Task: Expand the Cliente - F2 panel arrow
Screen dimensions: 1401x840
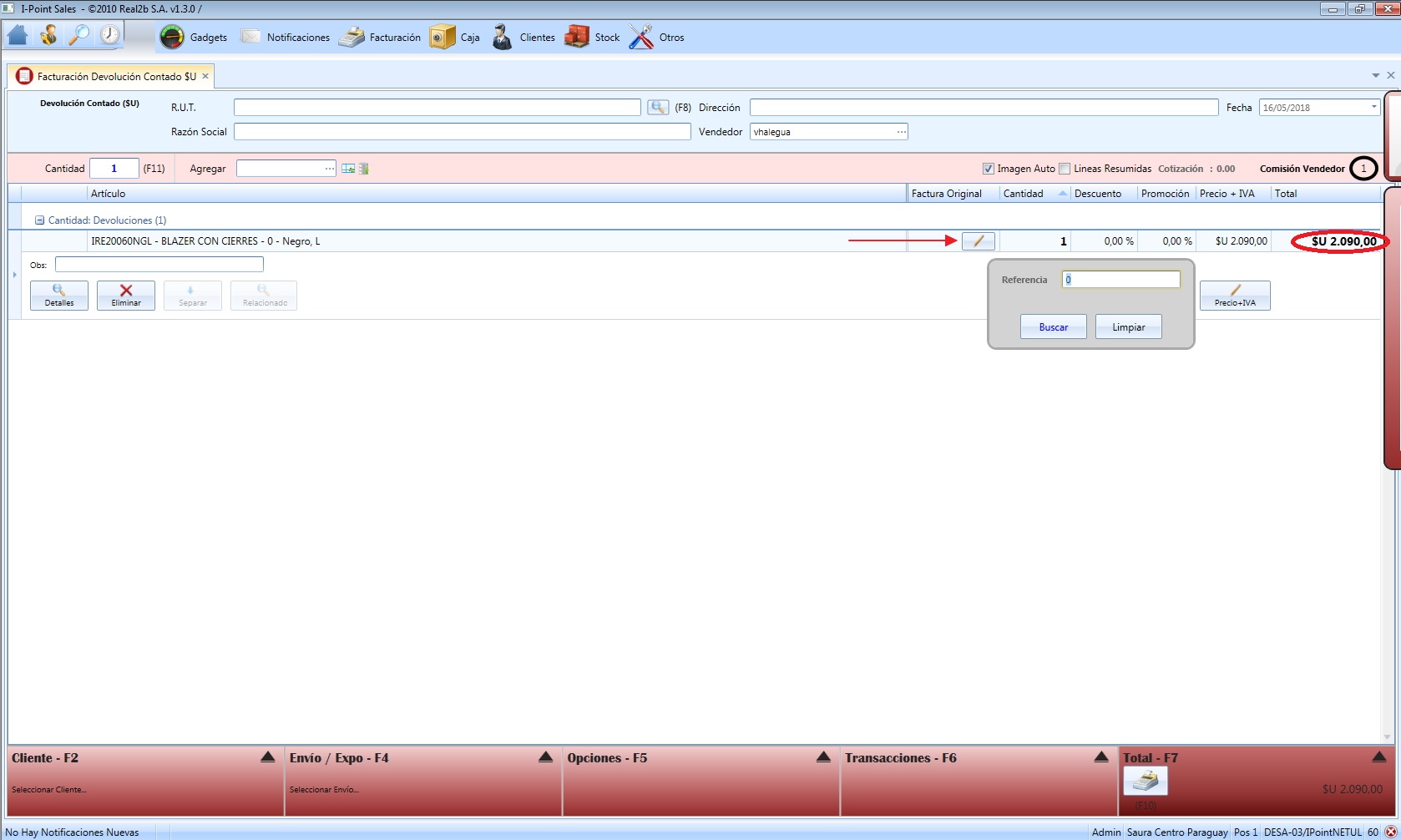Action: 267,757
